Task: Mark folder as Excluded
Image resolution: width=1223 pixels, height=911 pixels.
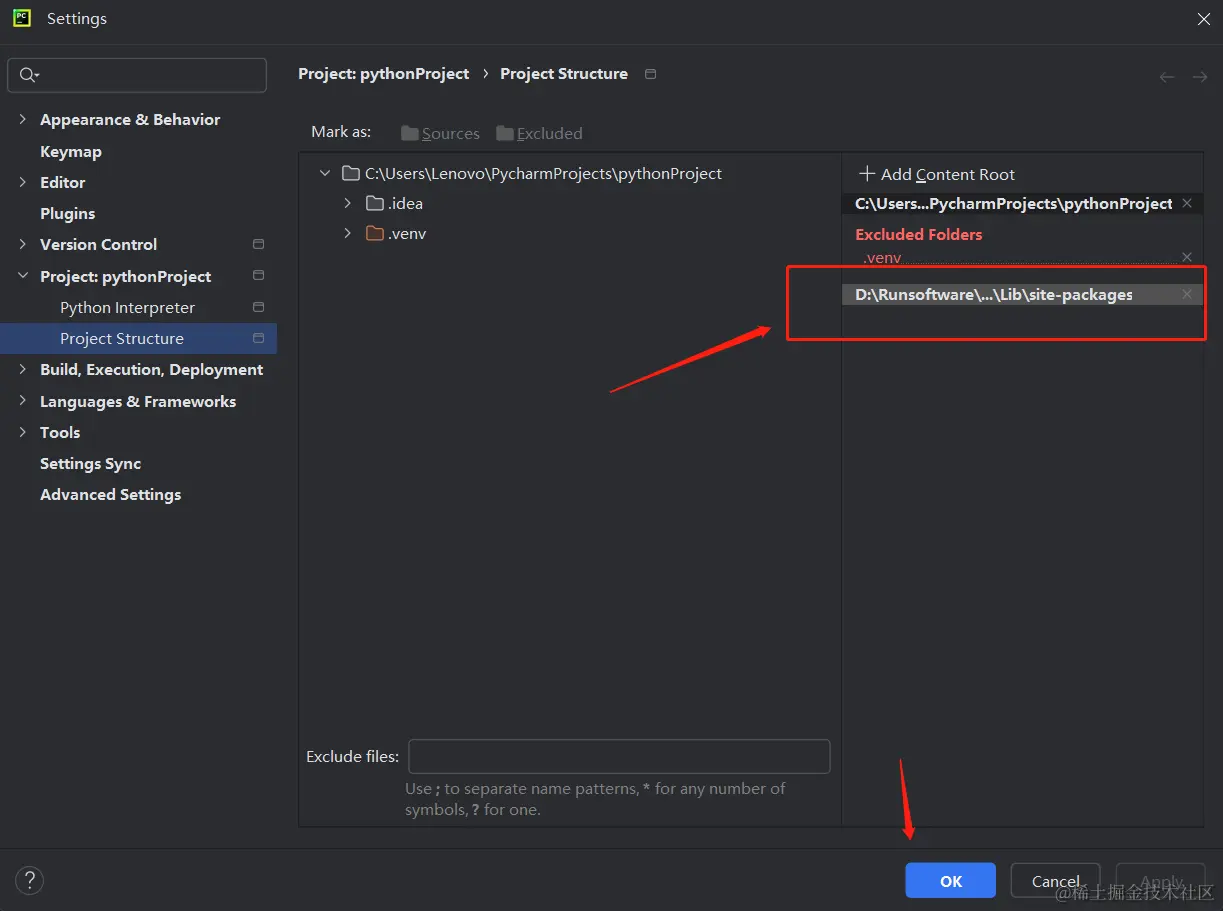Action: click(x=539, y=133)
